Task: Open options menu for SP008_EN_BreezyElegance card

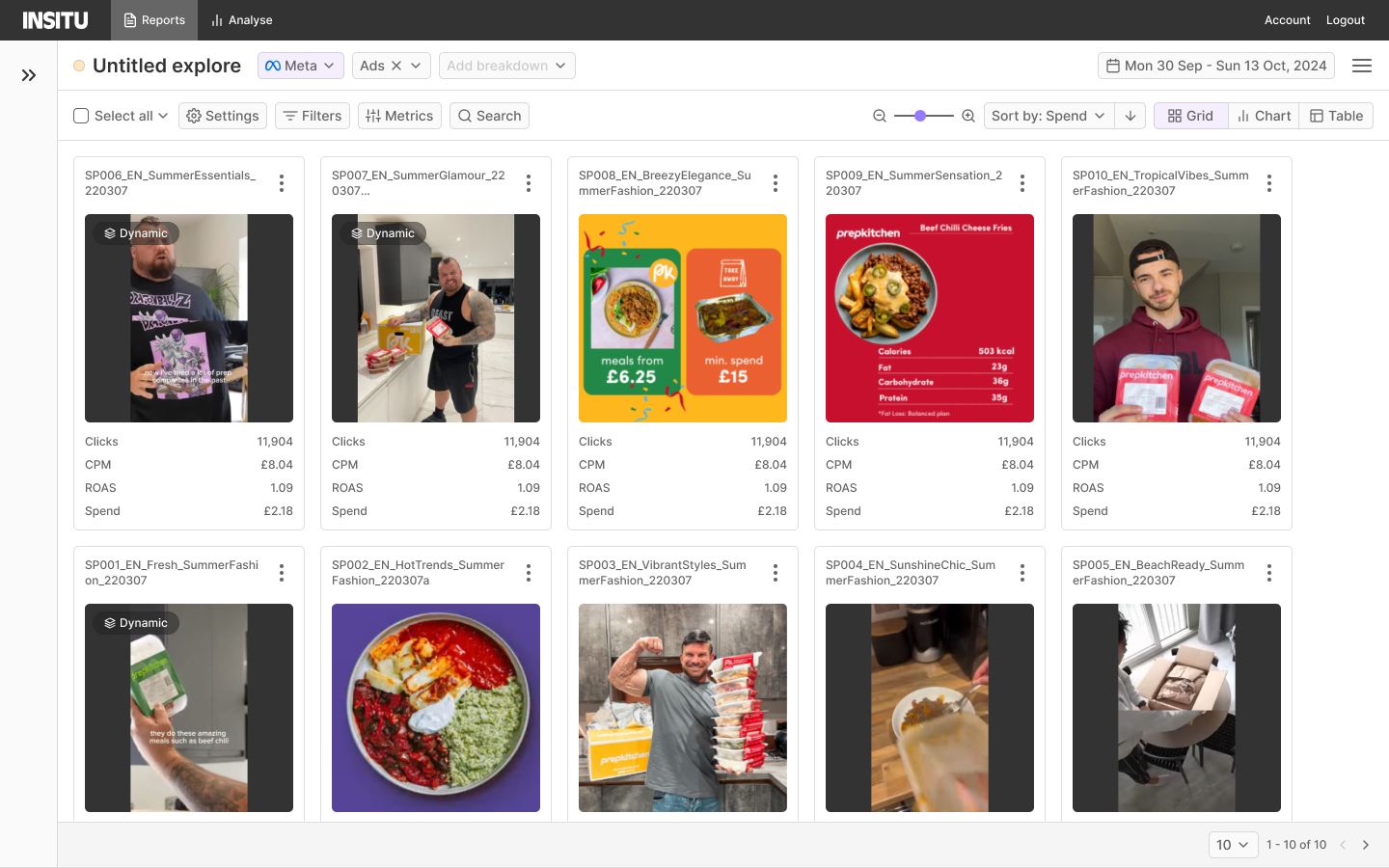Action: point(776,183)
